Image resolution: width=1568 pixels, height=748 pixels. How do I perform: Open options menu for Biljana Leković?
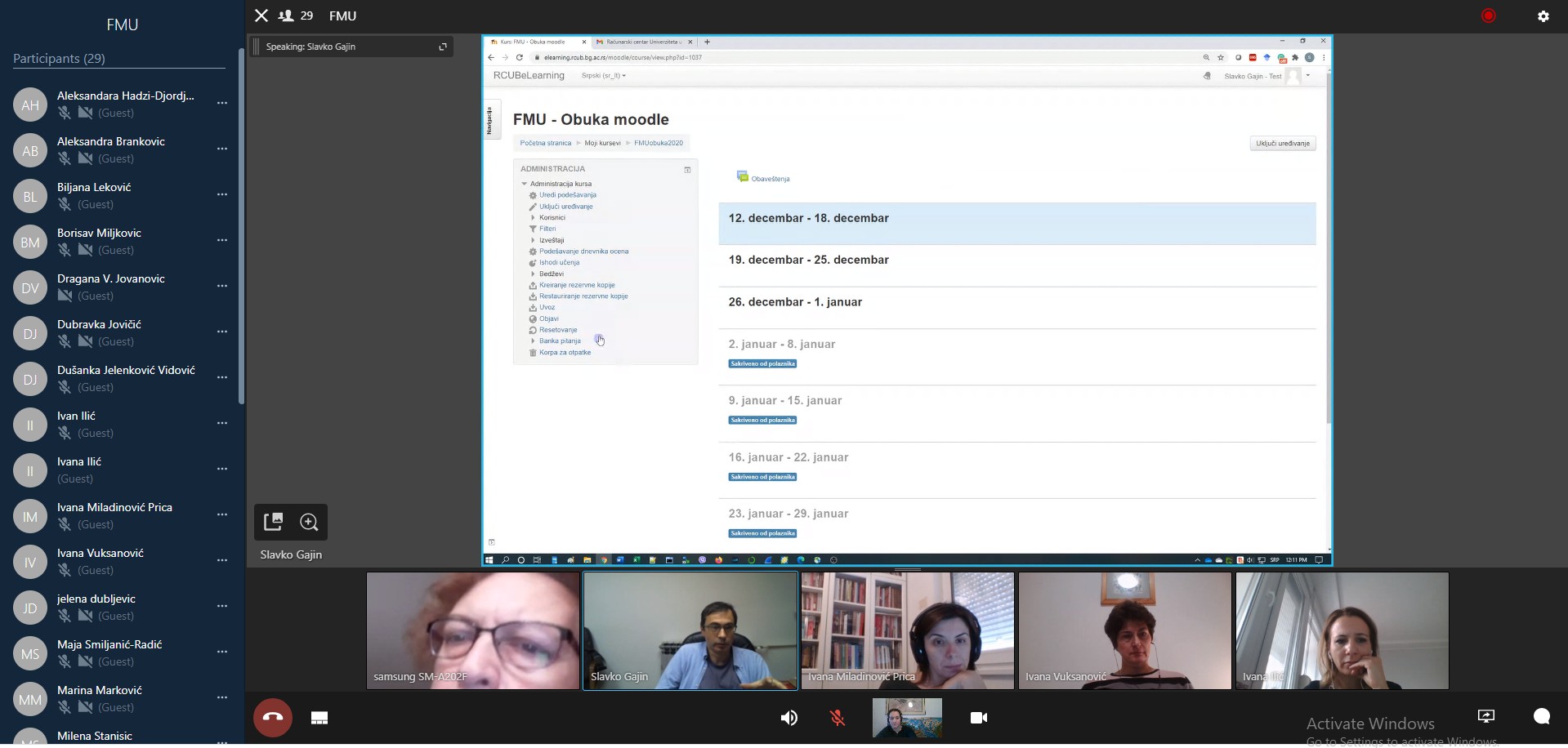(222, 195)
